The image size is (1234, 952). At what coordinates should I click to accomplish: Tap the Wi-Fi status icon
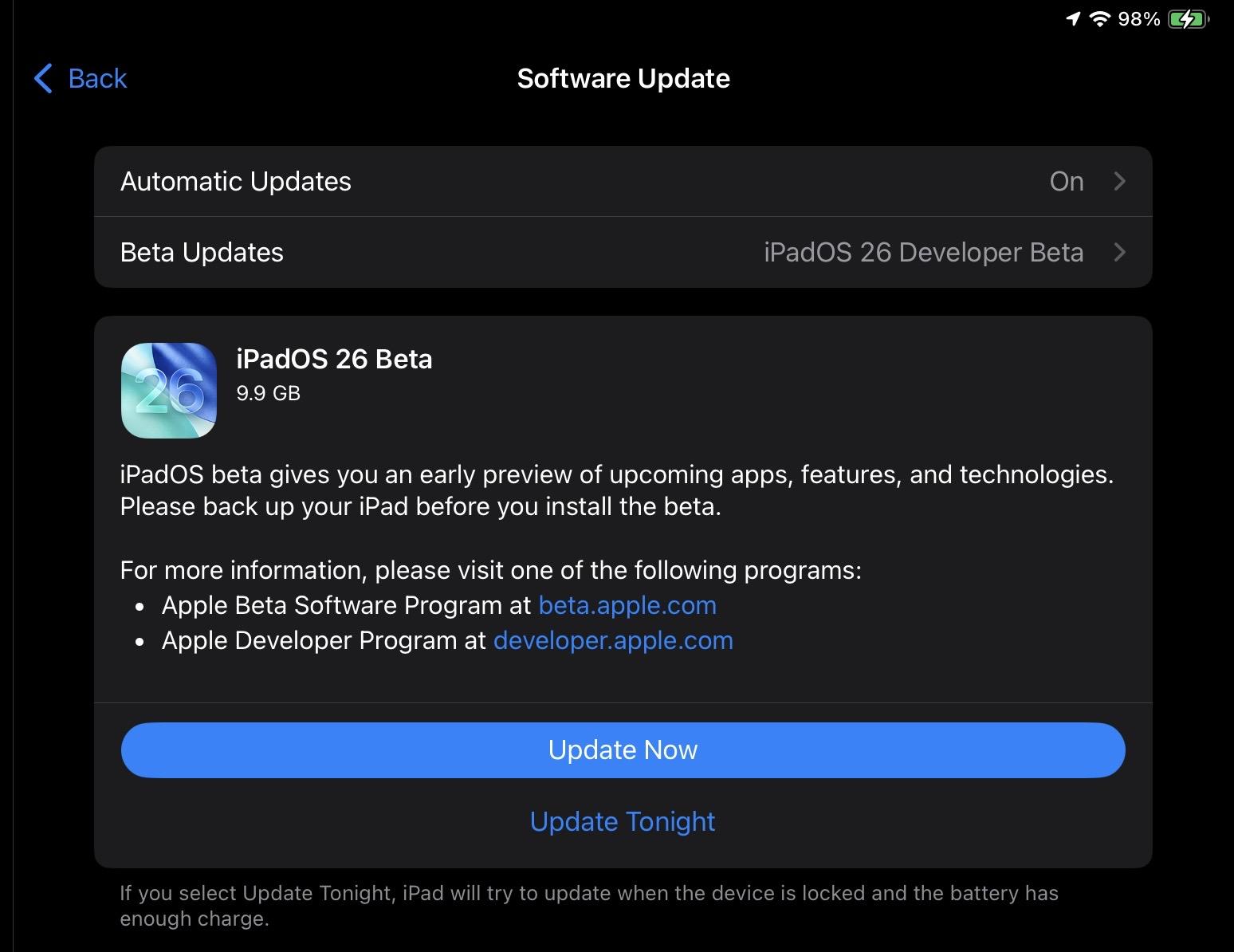(x=1100, y=19)
